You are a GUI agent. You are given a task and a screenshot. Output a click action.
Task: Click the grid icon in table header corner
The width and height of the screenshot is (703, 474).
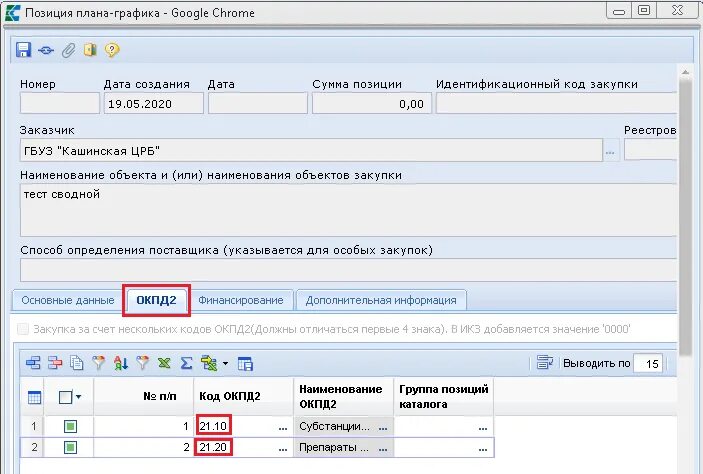(x=35, y=397)
